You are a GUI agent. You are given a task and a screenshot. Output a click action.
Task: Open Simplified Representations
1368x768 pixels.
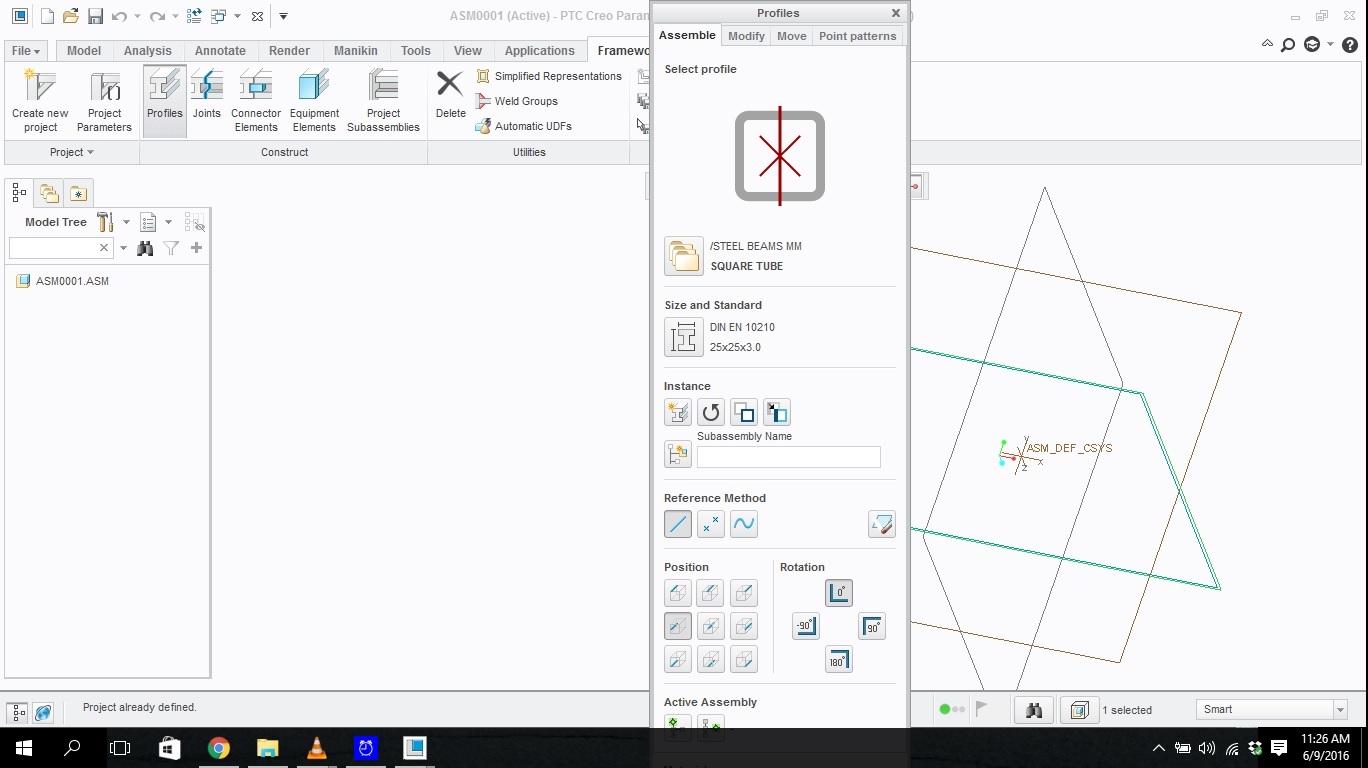click(548, 76)
